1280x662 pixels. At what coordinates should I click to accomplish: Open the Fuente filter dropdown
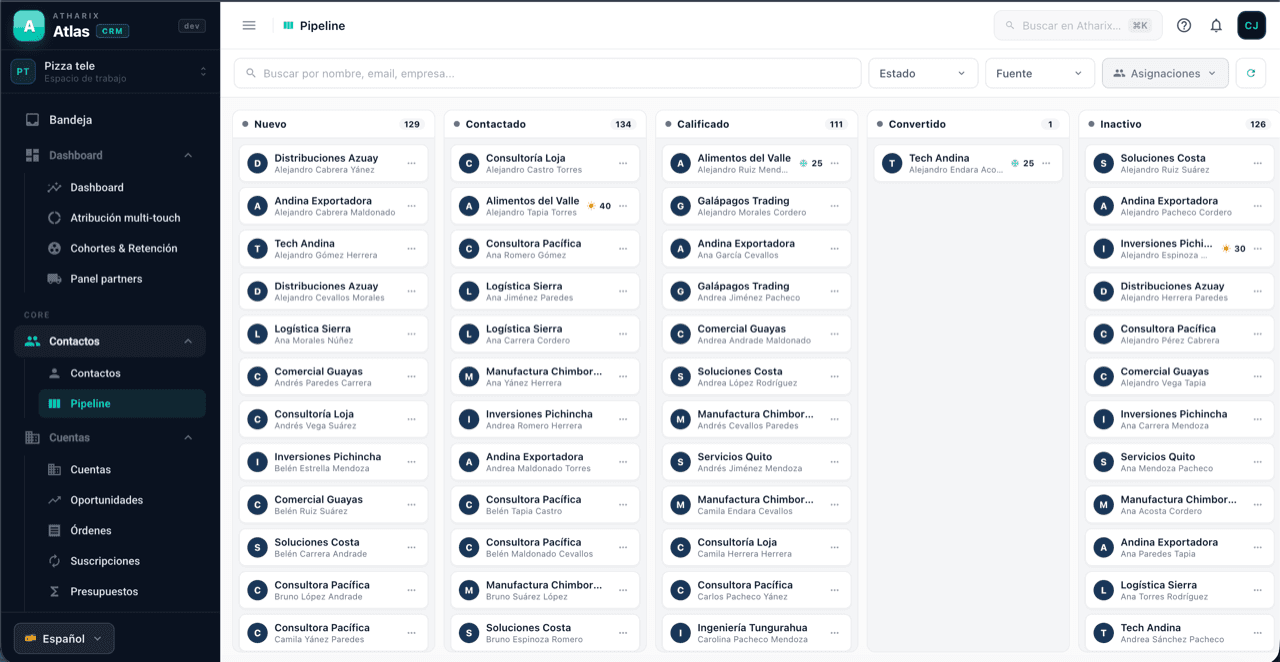click(1040, 73)
